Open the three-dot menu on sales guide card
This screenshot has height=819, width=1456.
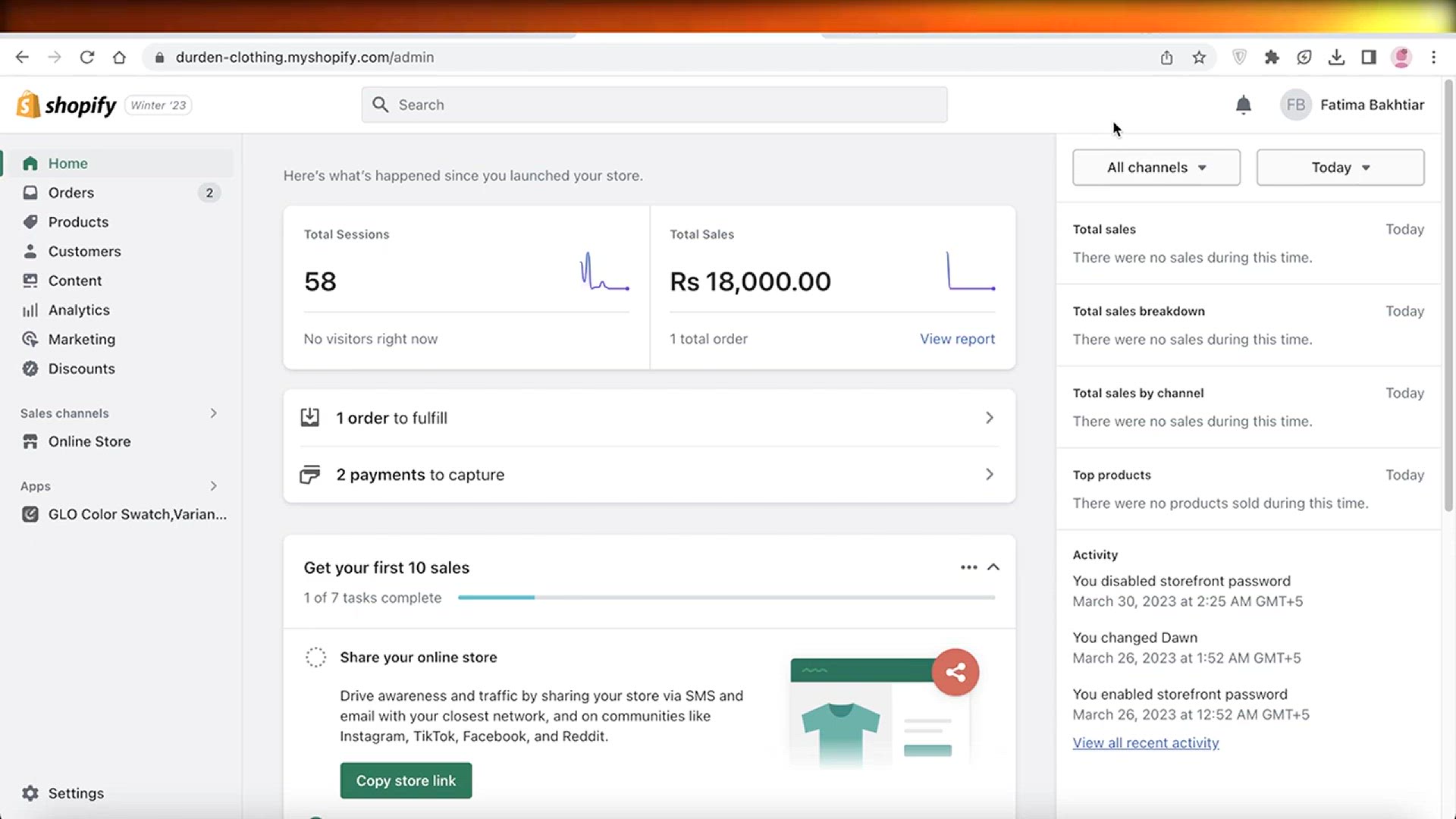[x=968, y=567]
